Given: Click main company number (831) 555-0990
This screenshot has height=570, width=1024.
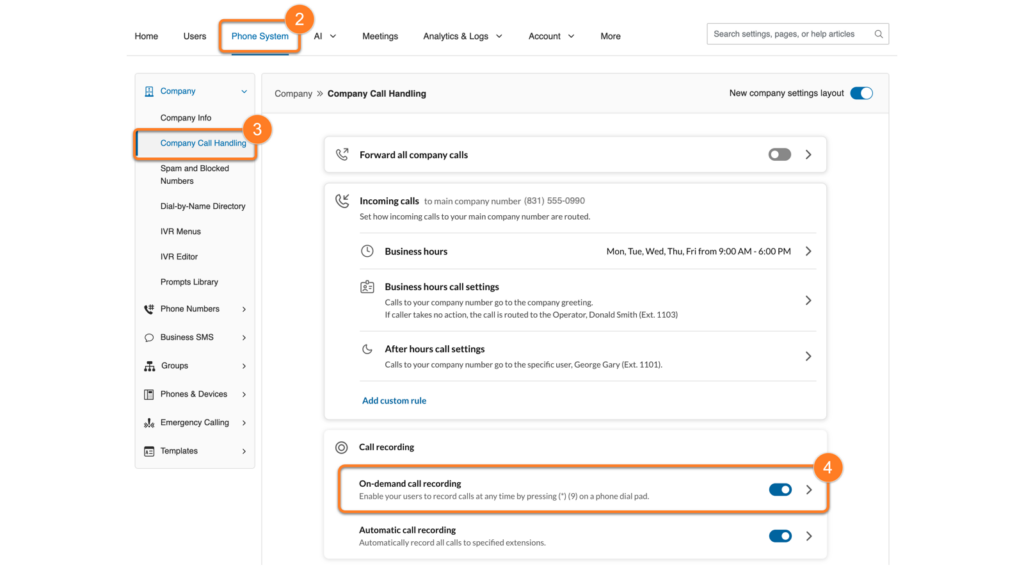Looking at the screenshot, I should (554, 201).
